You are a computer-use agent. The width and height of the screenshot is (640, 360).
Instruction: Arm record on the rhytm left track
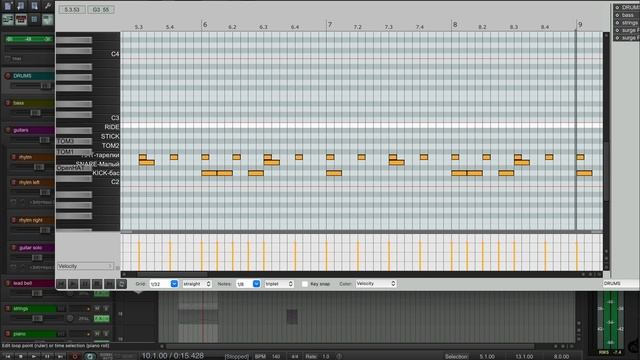[x=13, y=182]
